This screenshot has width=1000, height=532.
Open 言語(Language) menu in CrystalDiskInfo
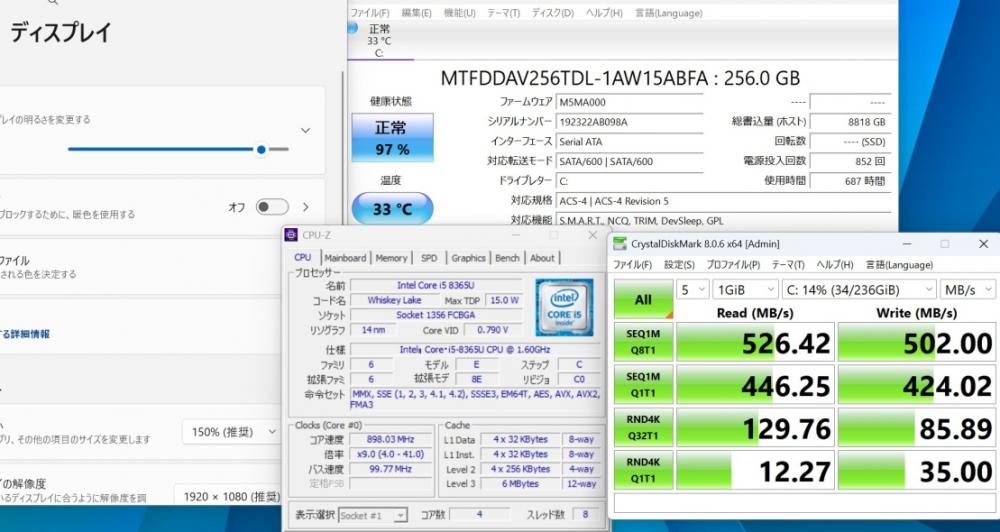(x=668, y=13)
